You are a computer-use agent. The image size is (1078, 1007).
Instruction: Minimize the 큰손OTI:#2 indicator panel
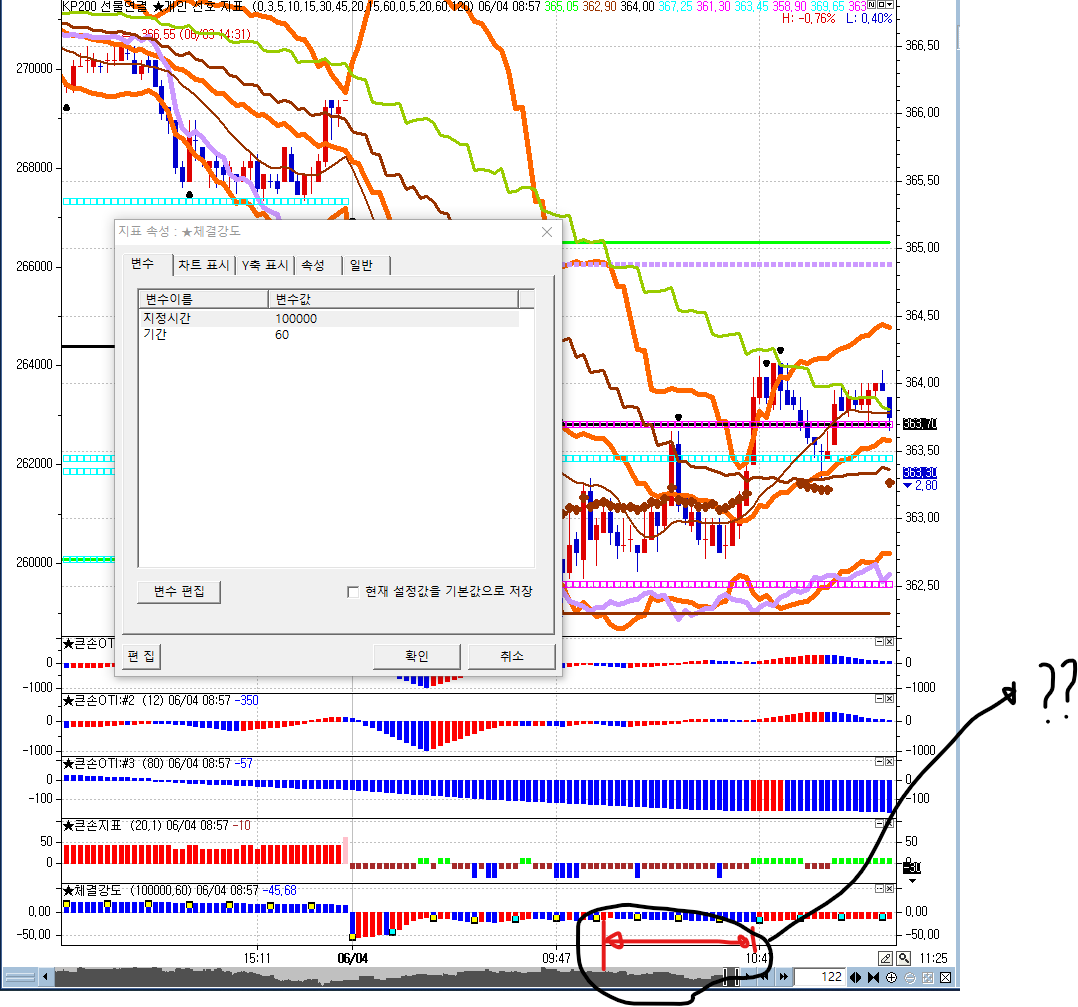tap(879, 699)
